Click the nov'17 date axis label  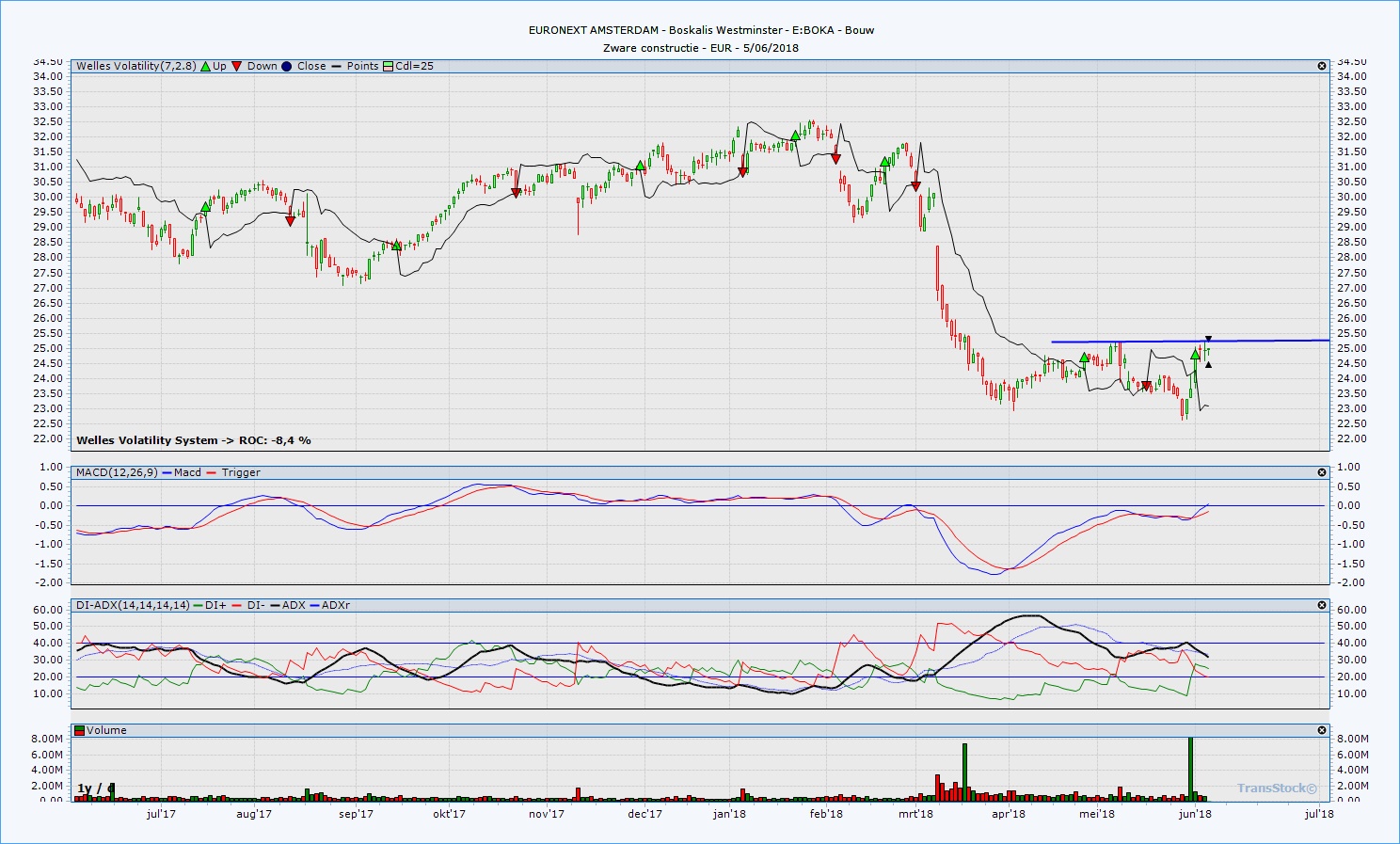(x=547, y=814)
